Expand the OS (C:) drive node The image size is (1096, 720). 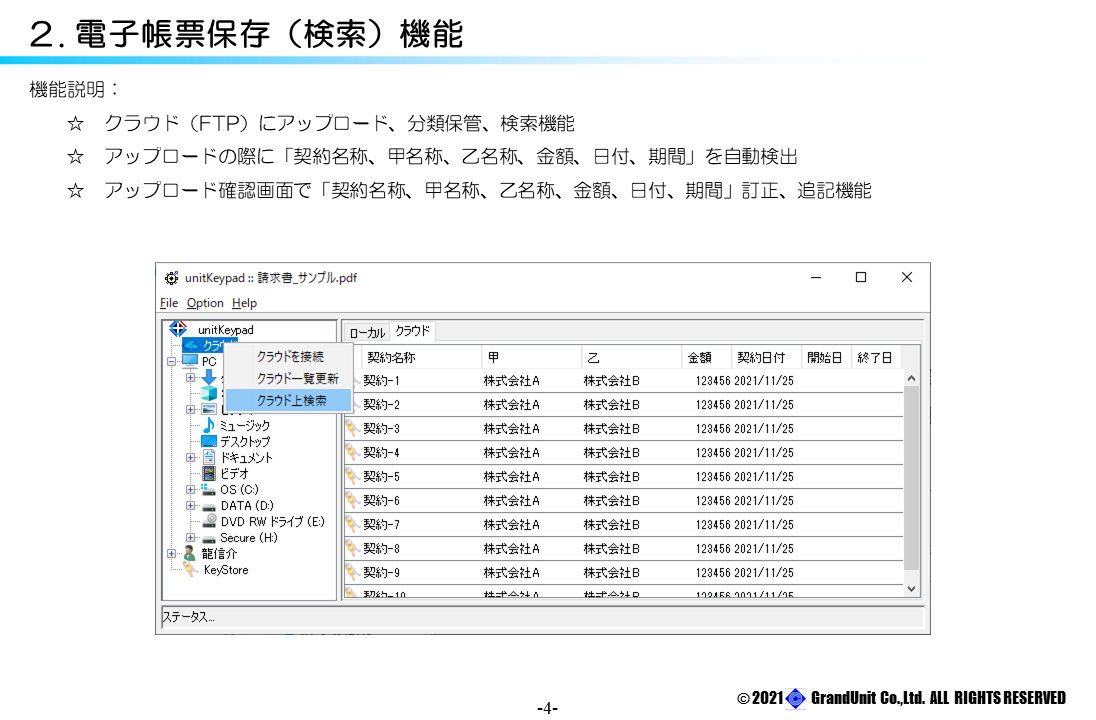tap(190, 490)
